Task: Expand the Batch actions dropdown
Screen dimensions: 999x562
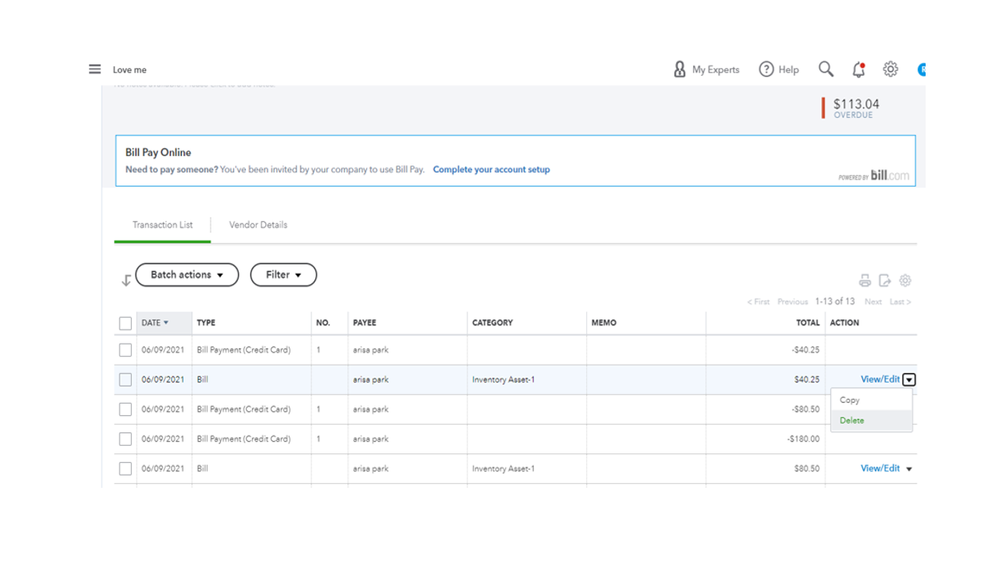Action: 187,275
